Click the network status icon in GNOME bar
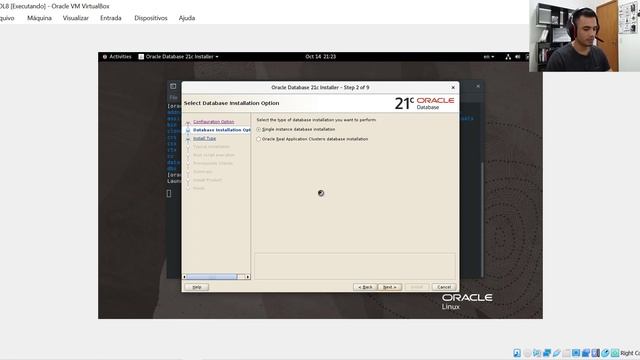Image resolution: width=640 pixels, height=360 pixels. 508,57
